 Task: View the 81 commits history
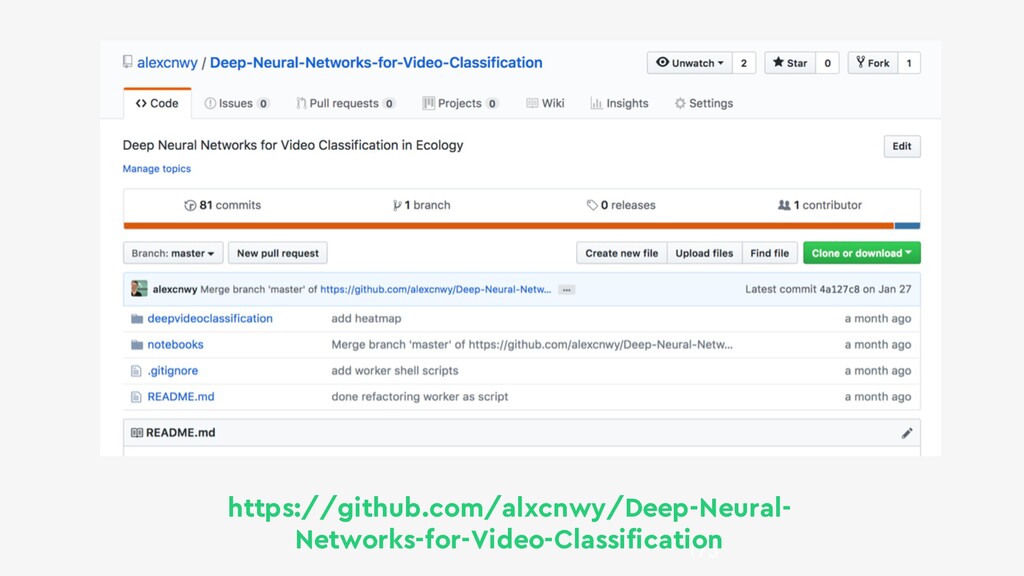(x=223, y=205)
